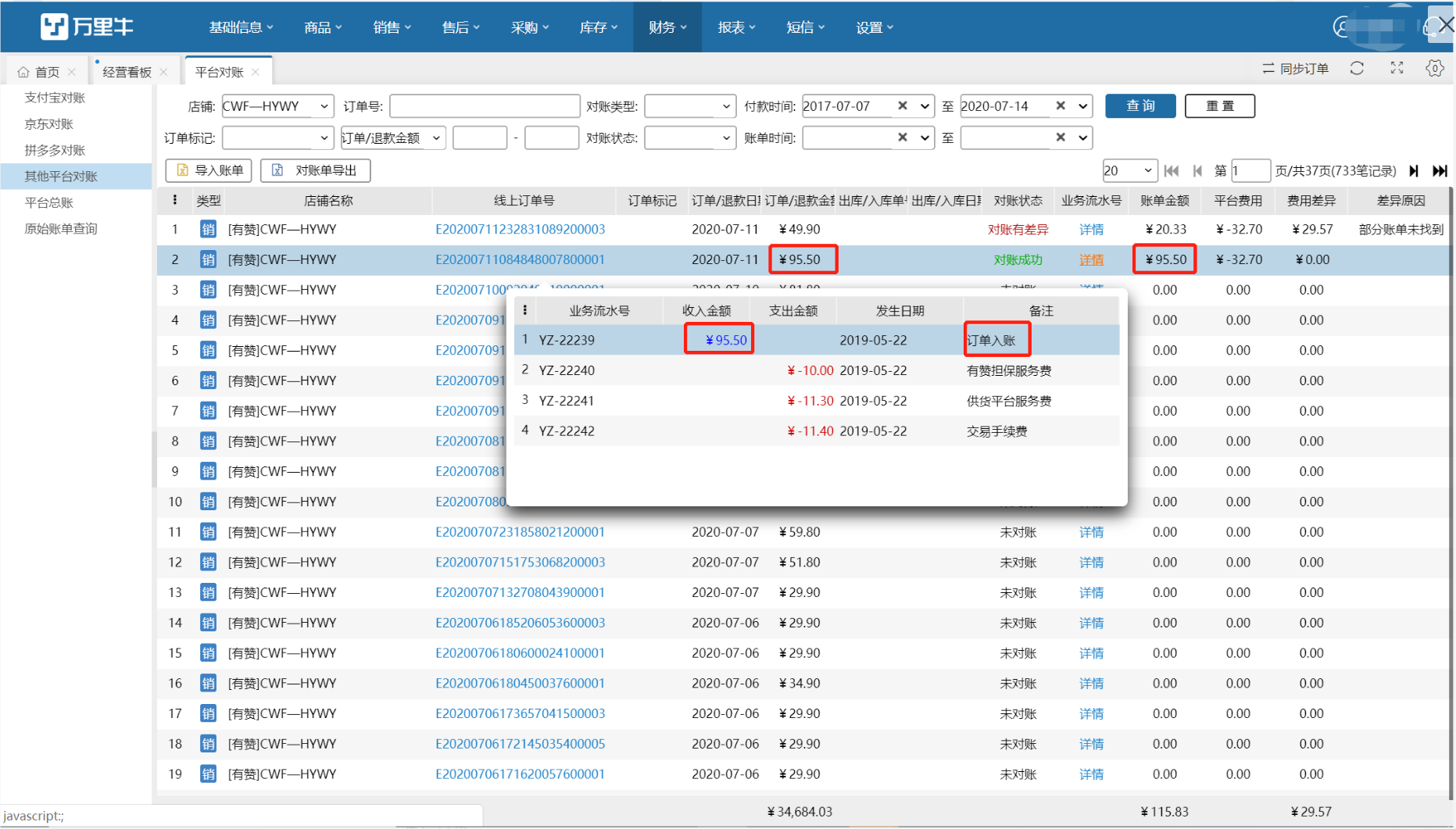Select 京东对账 in the sidebar
The height and width of the screenshot is (829, 1456).
tap(48, 123)
